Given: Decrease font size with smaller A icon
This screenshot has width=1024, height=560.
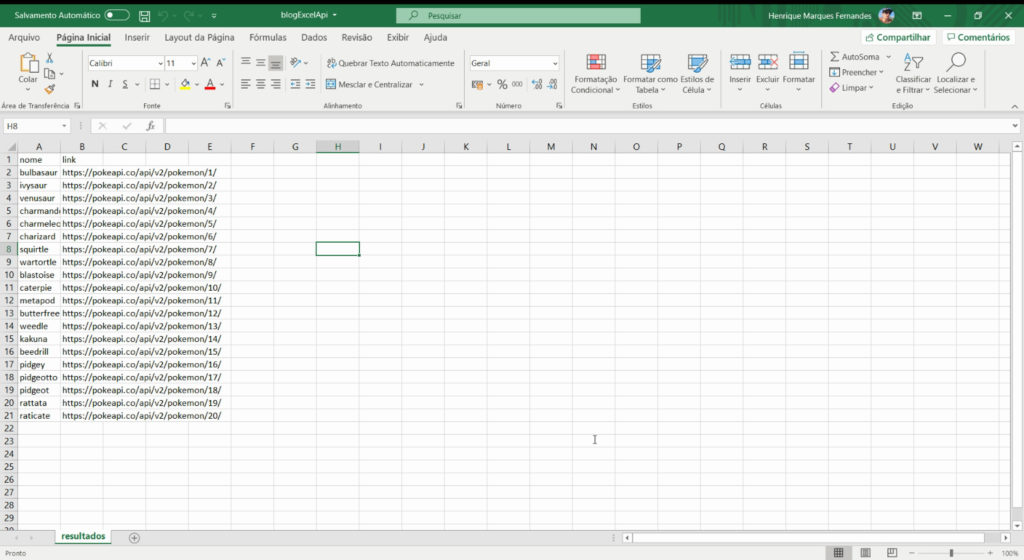Looking at the screenshot, I should pyautogui.click(x=220, y=63).
